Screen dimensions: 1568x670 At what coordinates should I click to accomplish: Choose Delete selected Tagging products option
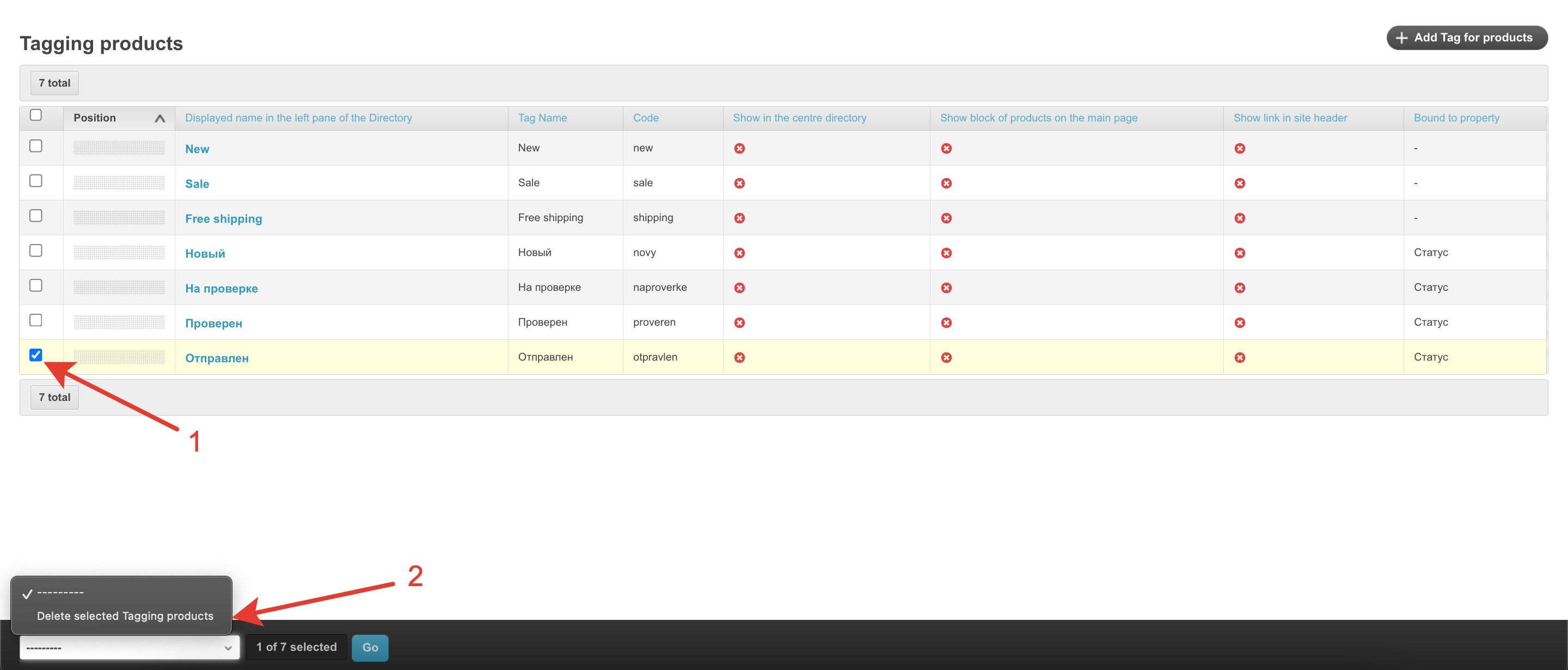click(125, 616)
